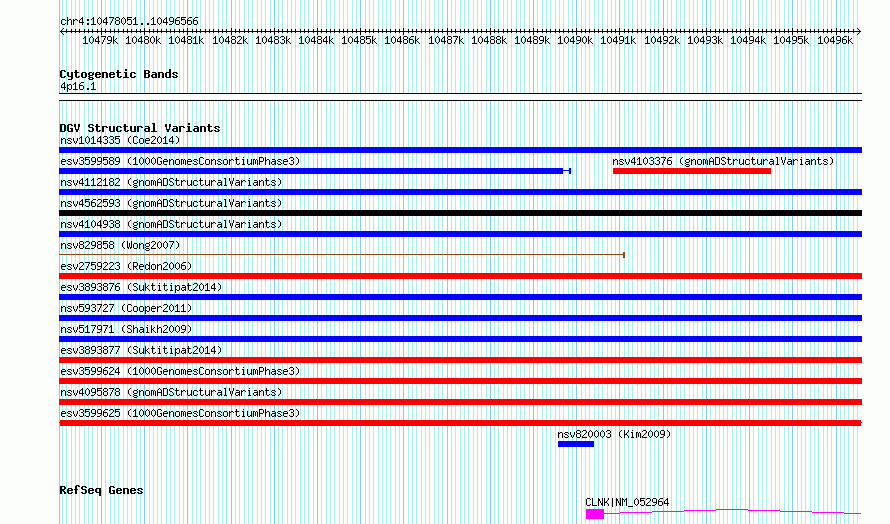This screenshot has width=890, height=524.
Task: Open the esv3599625 (1000GenomesConsortiumPhase3) label
Action: coord(180,413)
